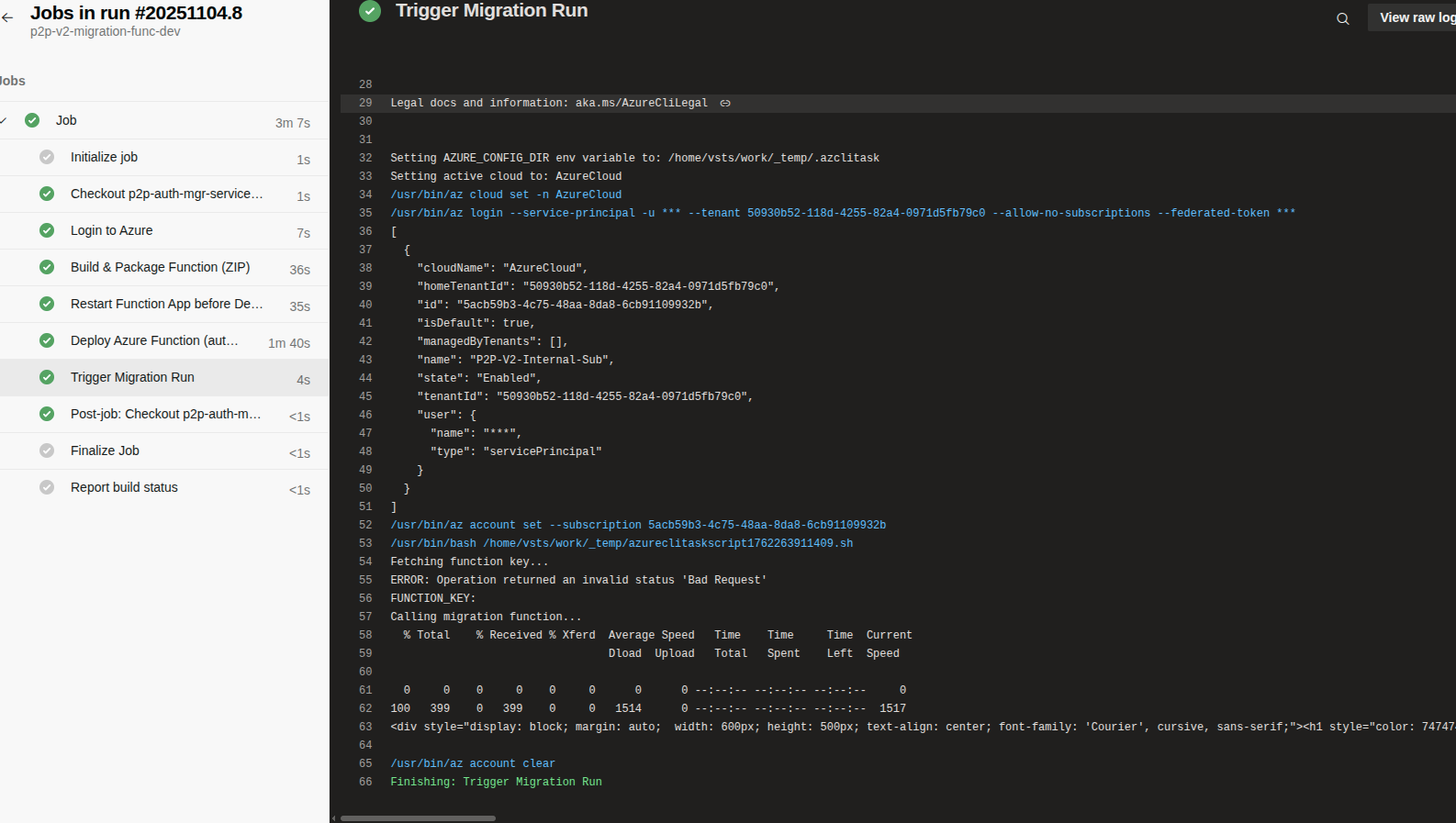Click the gray status icon of Initialize job
The width and height of the screenshot is (1456, 823).
pos(47,157)
